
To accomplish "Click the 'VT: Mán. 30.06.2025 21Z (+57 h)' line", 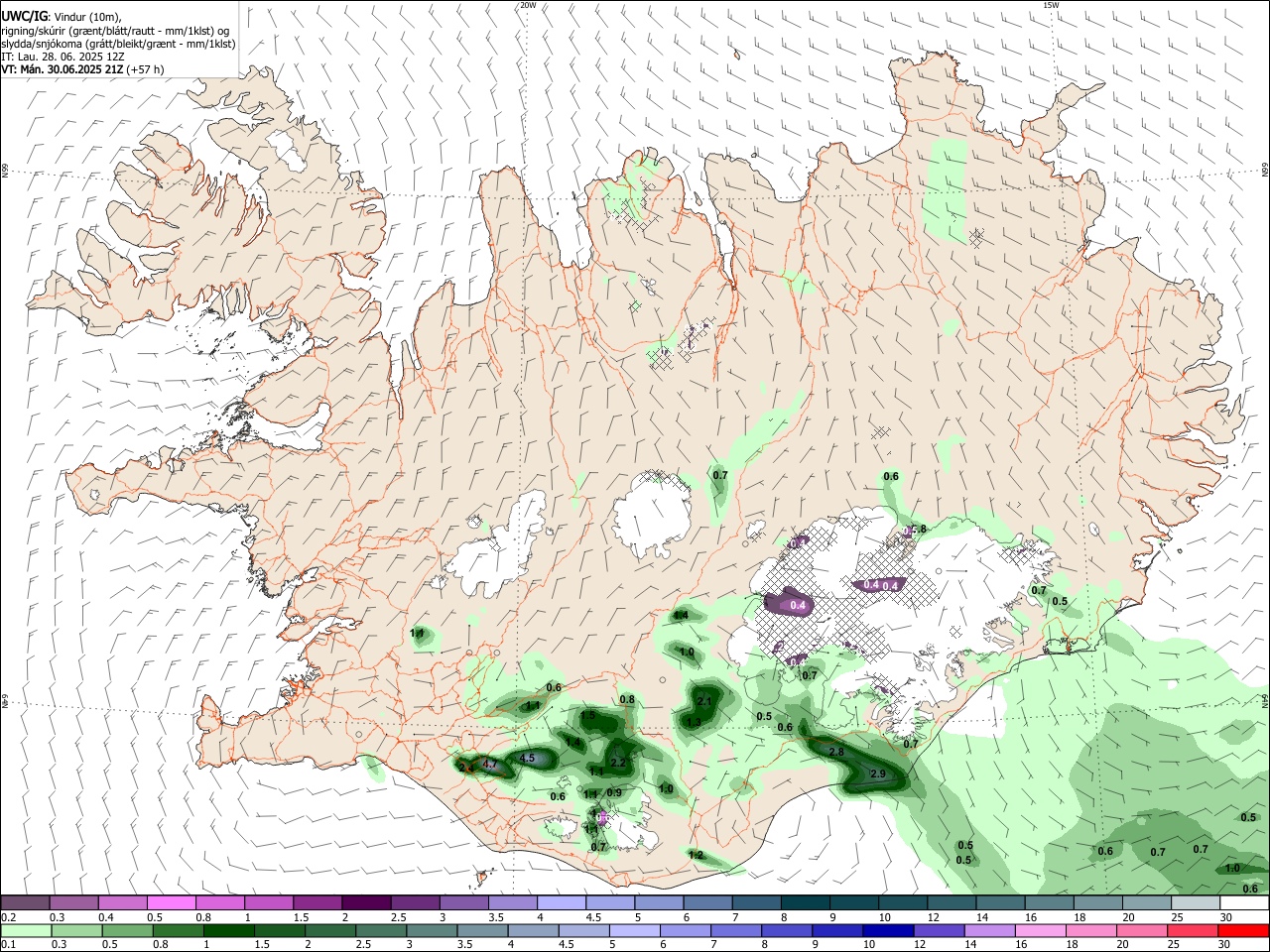I will point(82,69).
